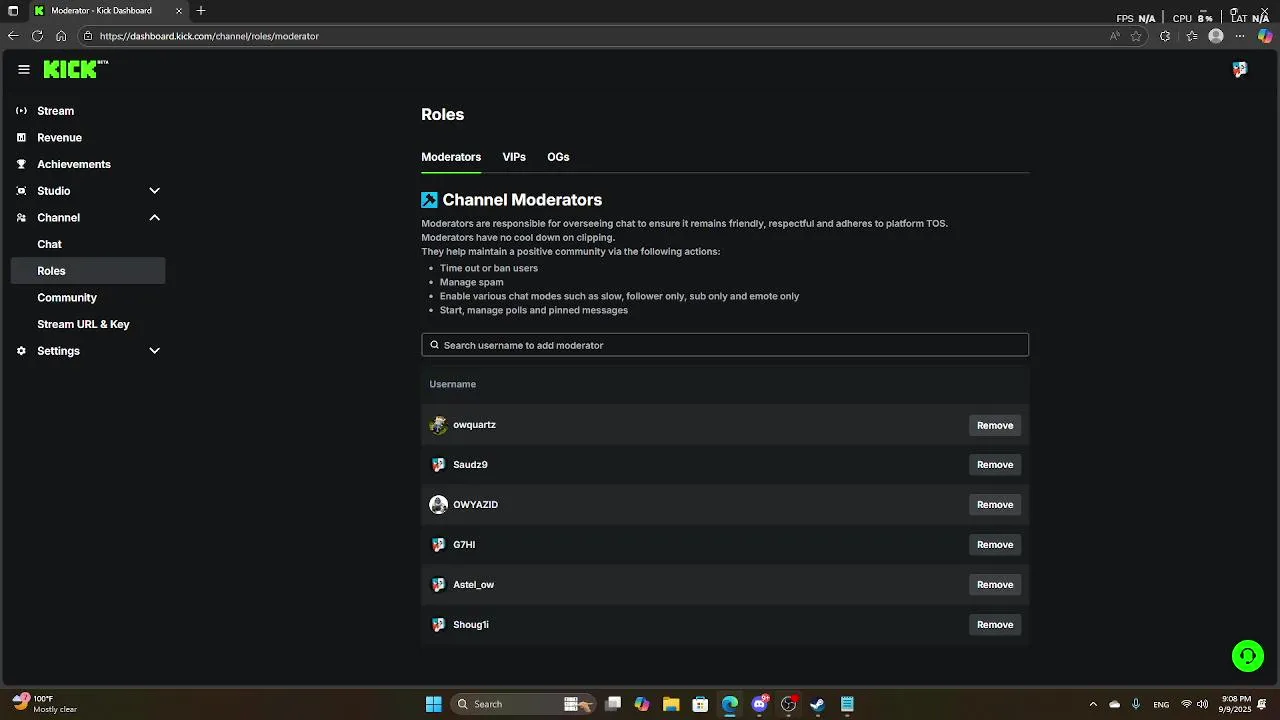Open the Windows Start menu
Image resolution: width=1280 pixels, height=720 pixels.
click(433, 704)
